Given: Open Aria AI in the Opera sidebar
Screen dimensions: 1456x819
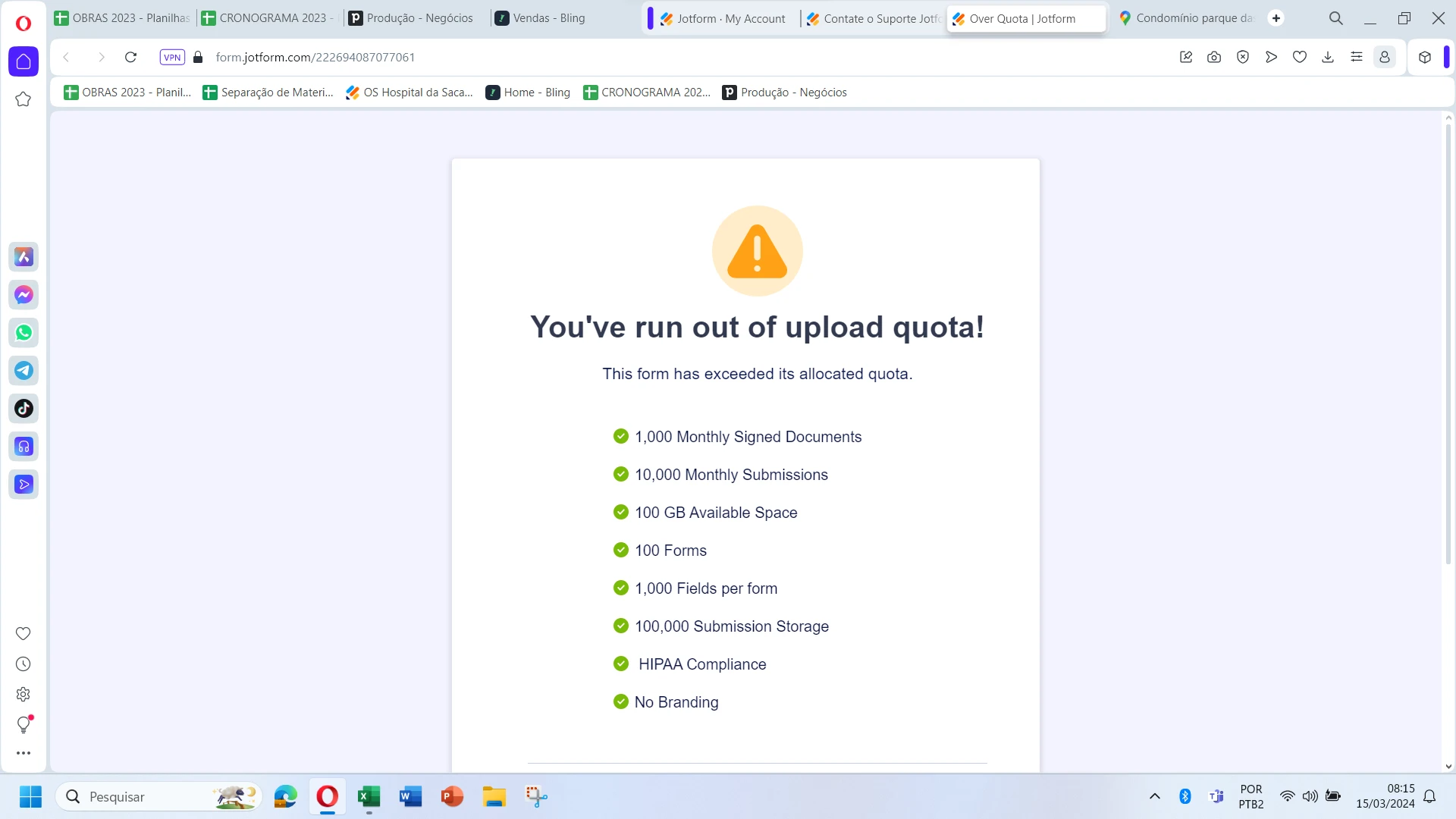Looking at the screenshot, I should [x=24, y=257].
